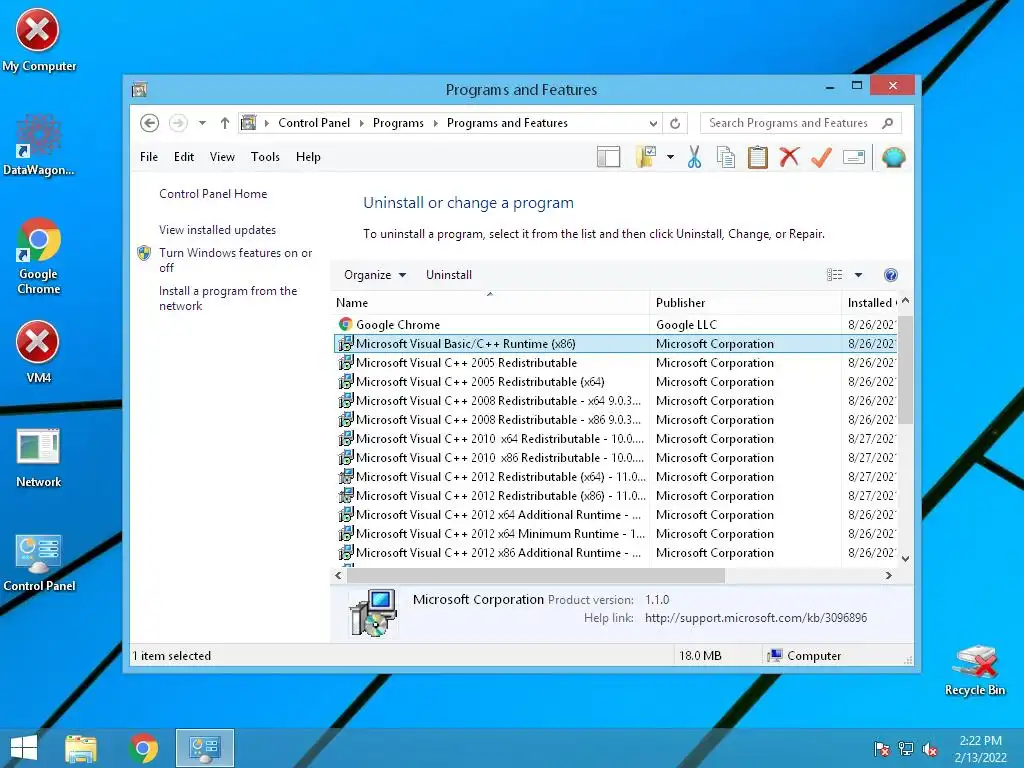Select Visual C++ 2012 x64 Minimum Runtime row

(x=615, y=534)
